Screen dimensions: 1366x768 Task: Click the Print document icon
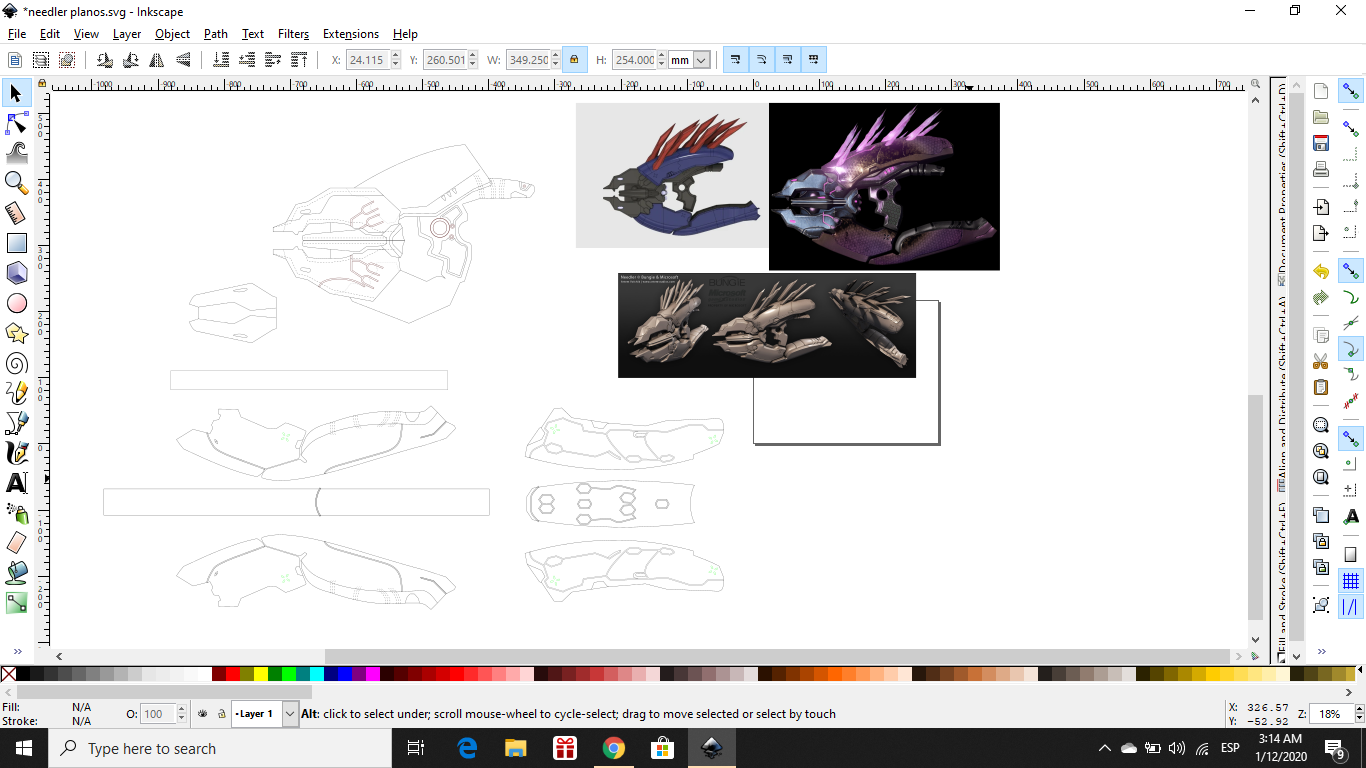pyautogui.click(x=1321, y=169)
